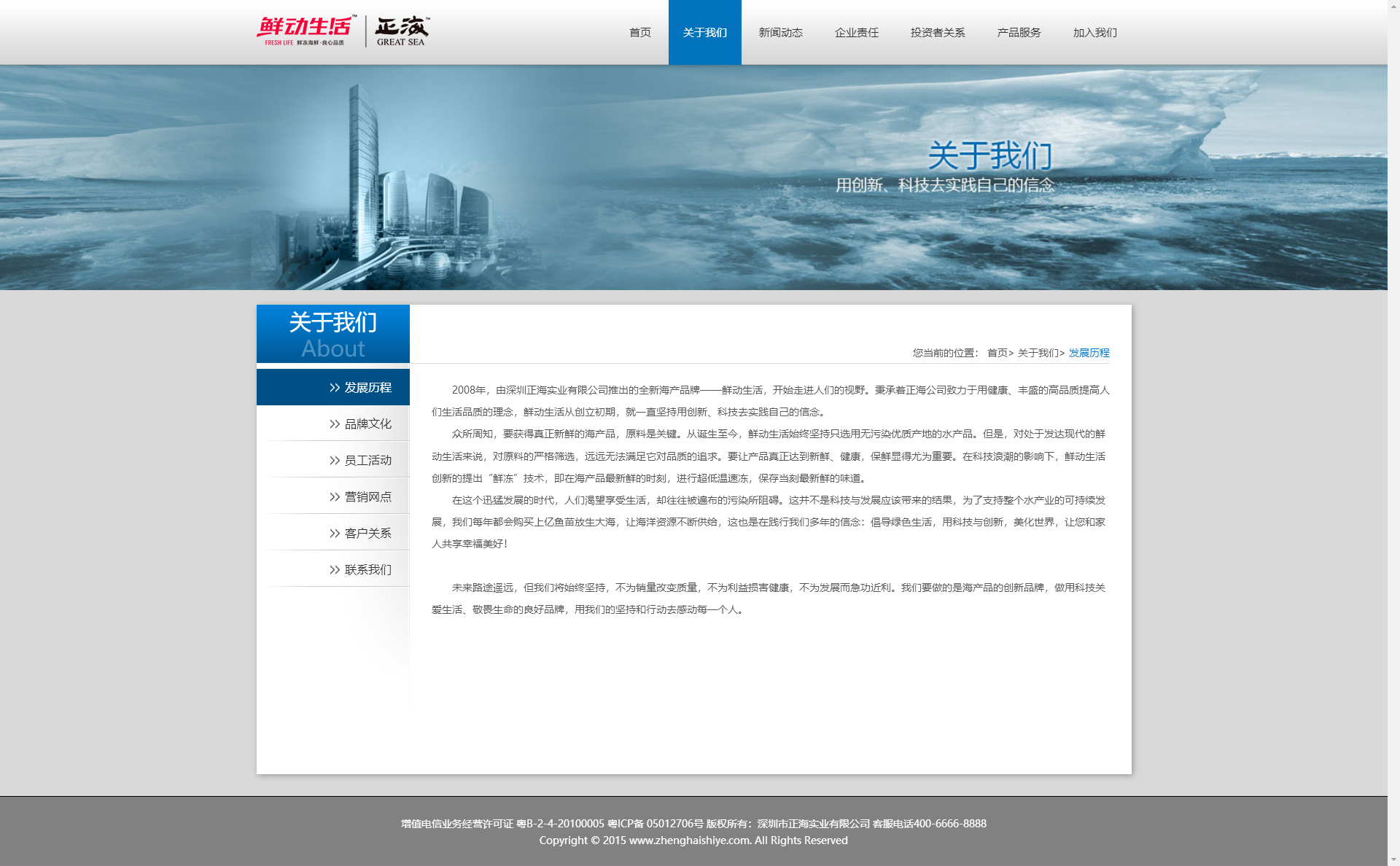Select 新闻动态 in the top navigation
Image resolution: width=1400 pixels, height=866 pixels.
[780, 33]
